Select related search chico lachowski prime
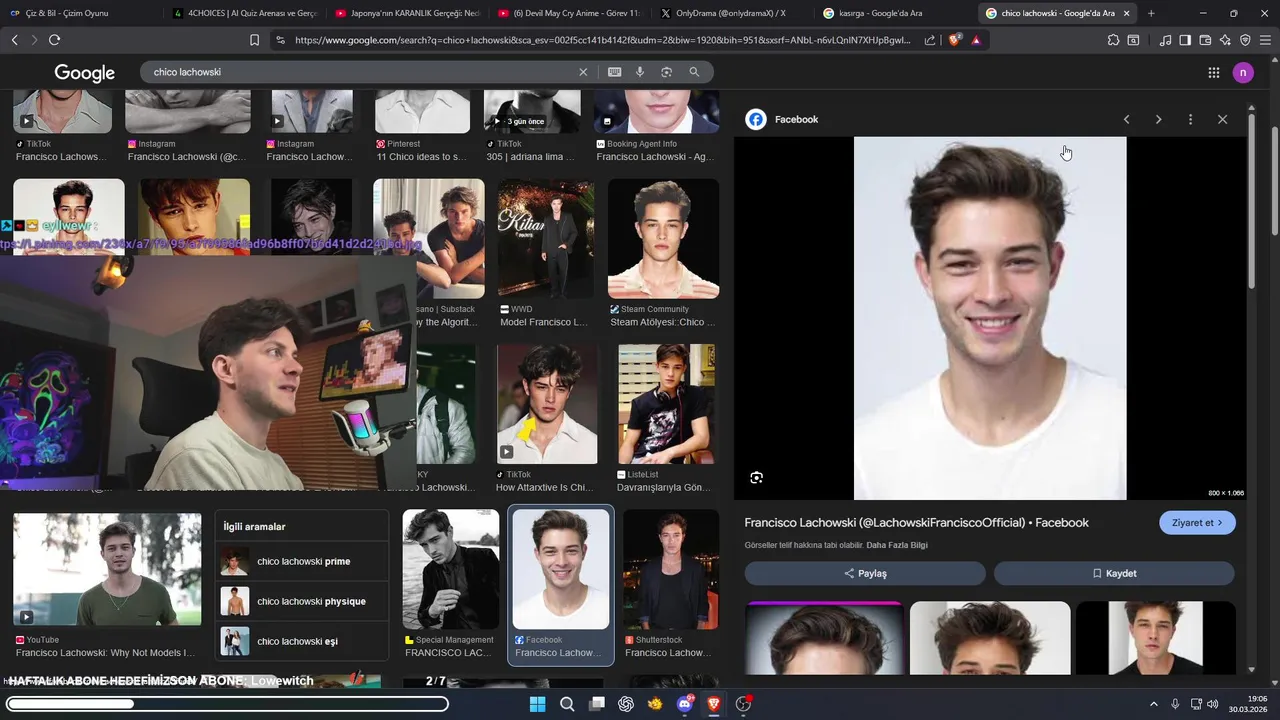 pyautogui.click(x=302, y=561)
